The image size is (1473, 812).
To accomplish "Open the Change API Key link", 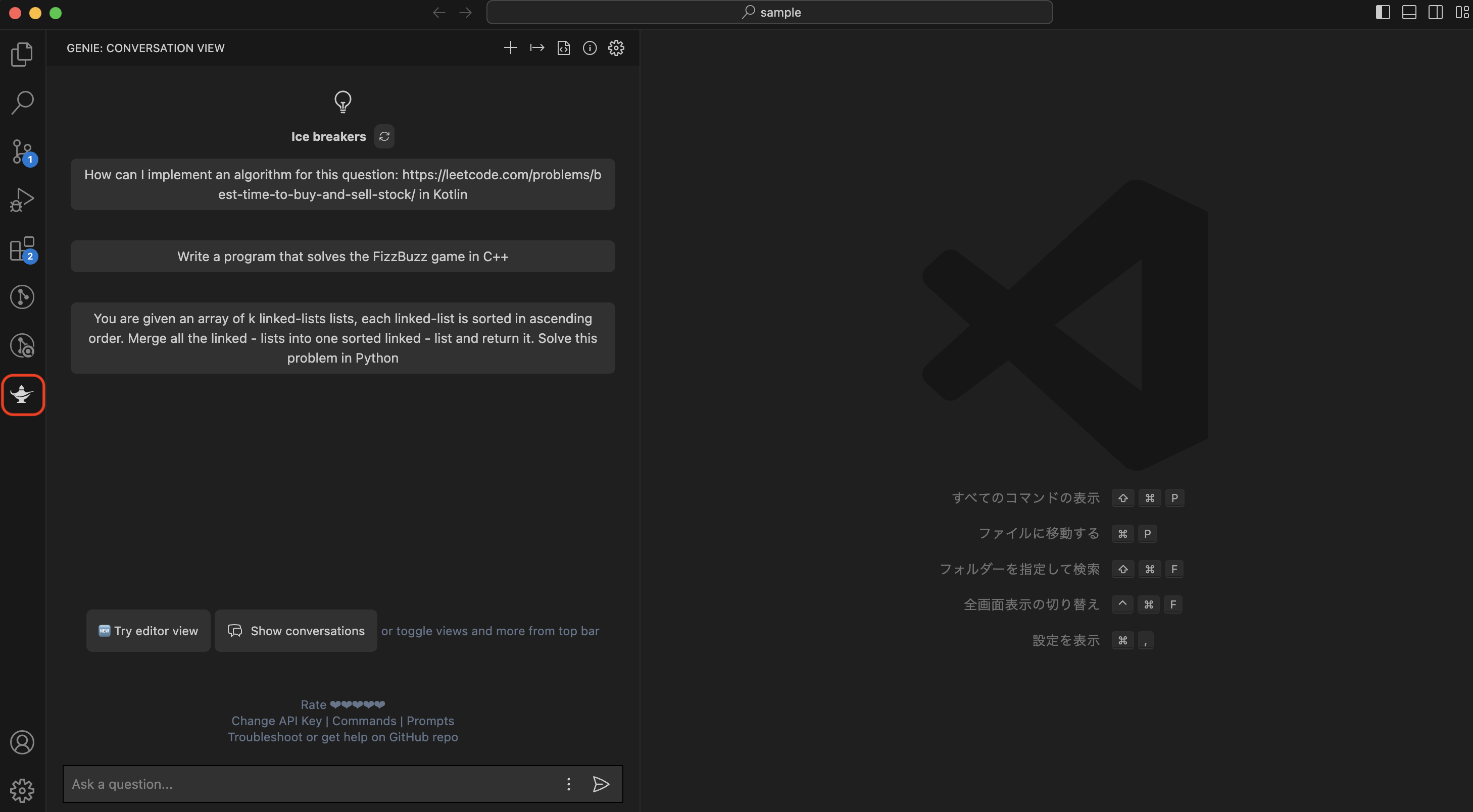I will (276, 721).
